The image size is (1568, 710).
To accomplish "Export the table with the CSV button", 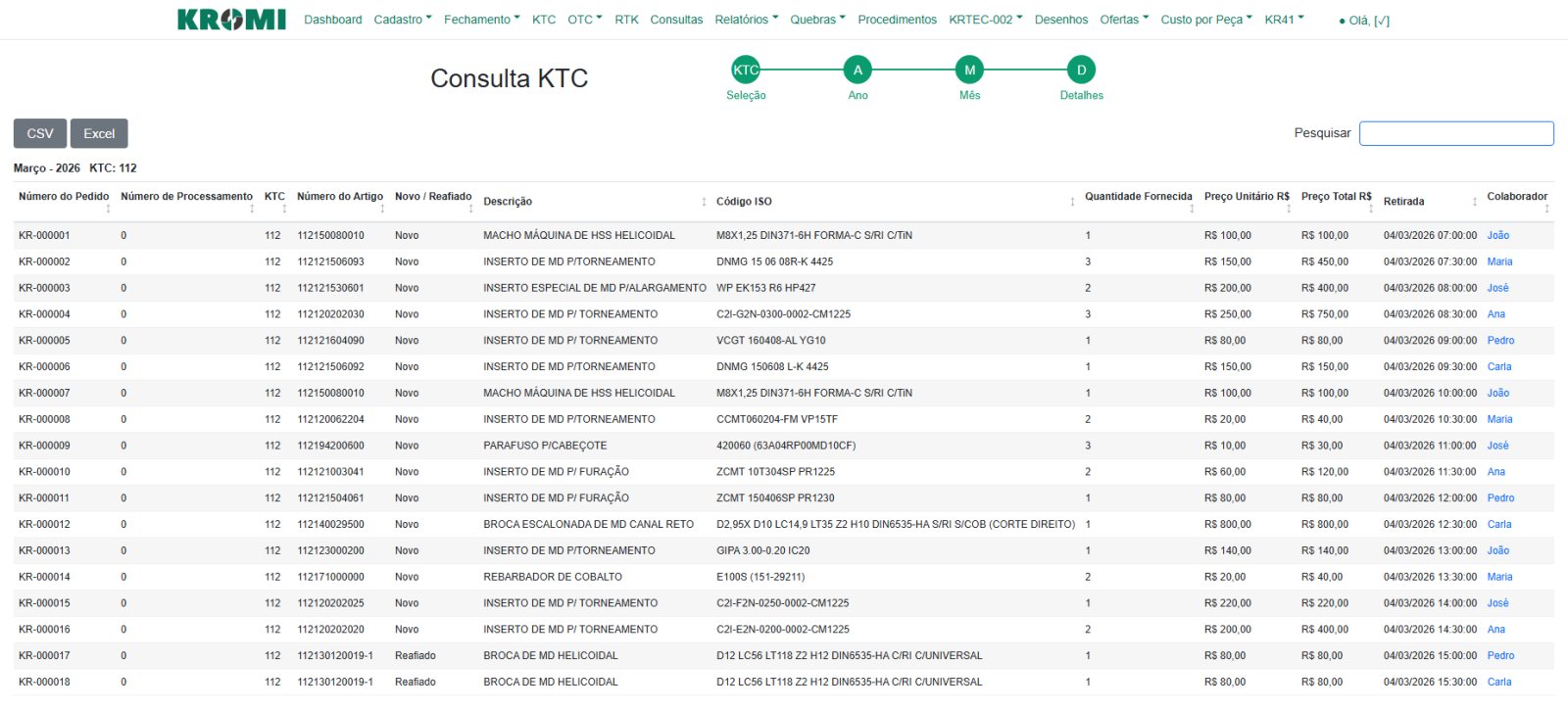I will point(40,133).
